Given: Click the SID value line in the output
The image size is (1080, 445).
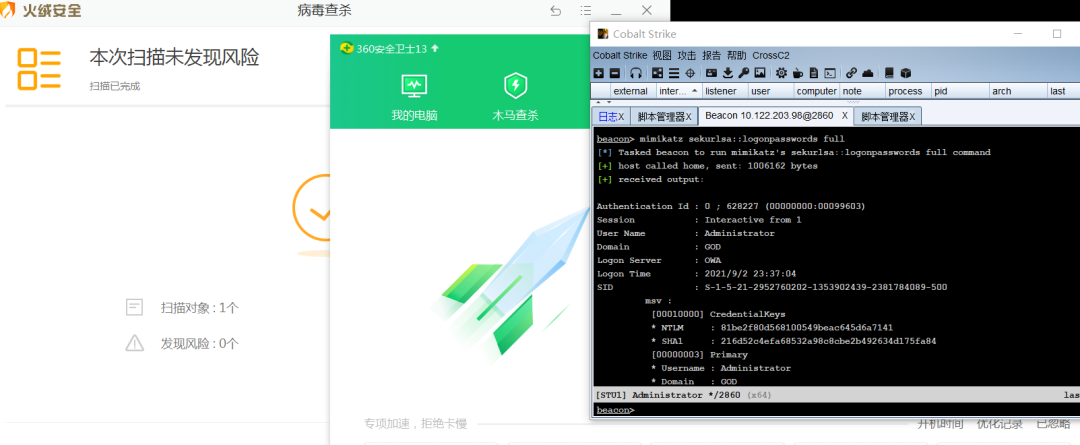Looking at the screenshot, I should coord(771,287).
